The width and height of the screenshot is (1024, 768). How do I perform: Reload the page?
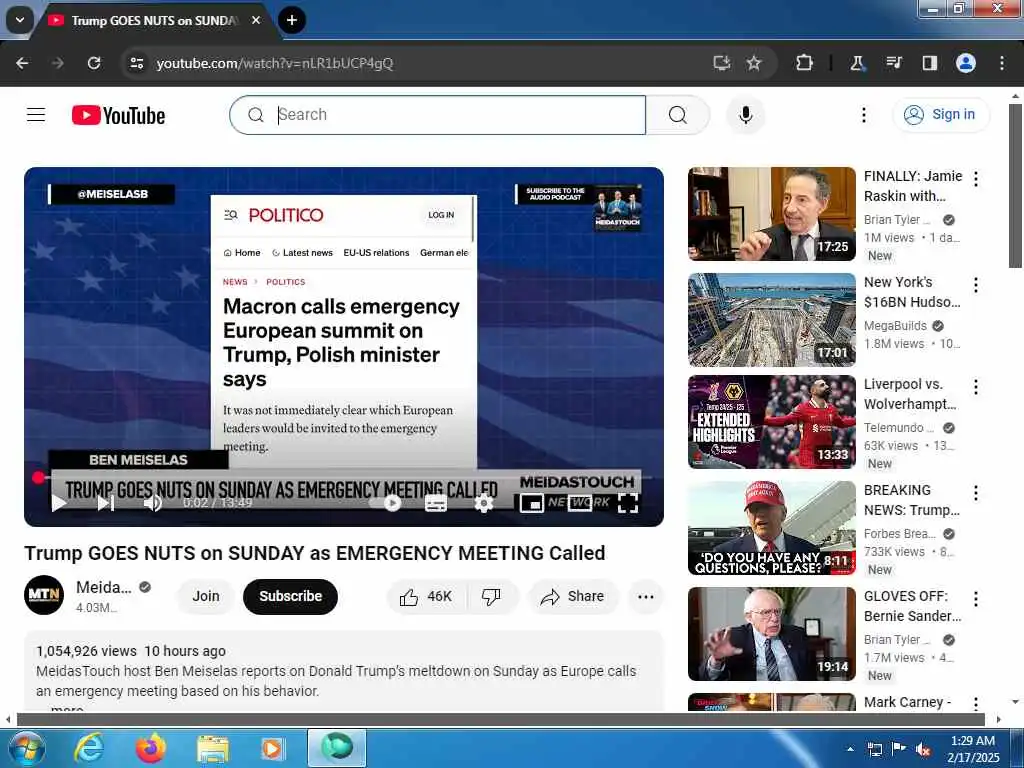pyautogui.click(x=94, y=63)
